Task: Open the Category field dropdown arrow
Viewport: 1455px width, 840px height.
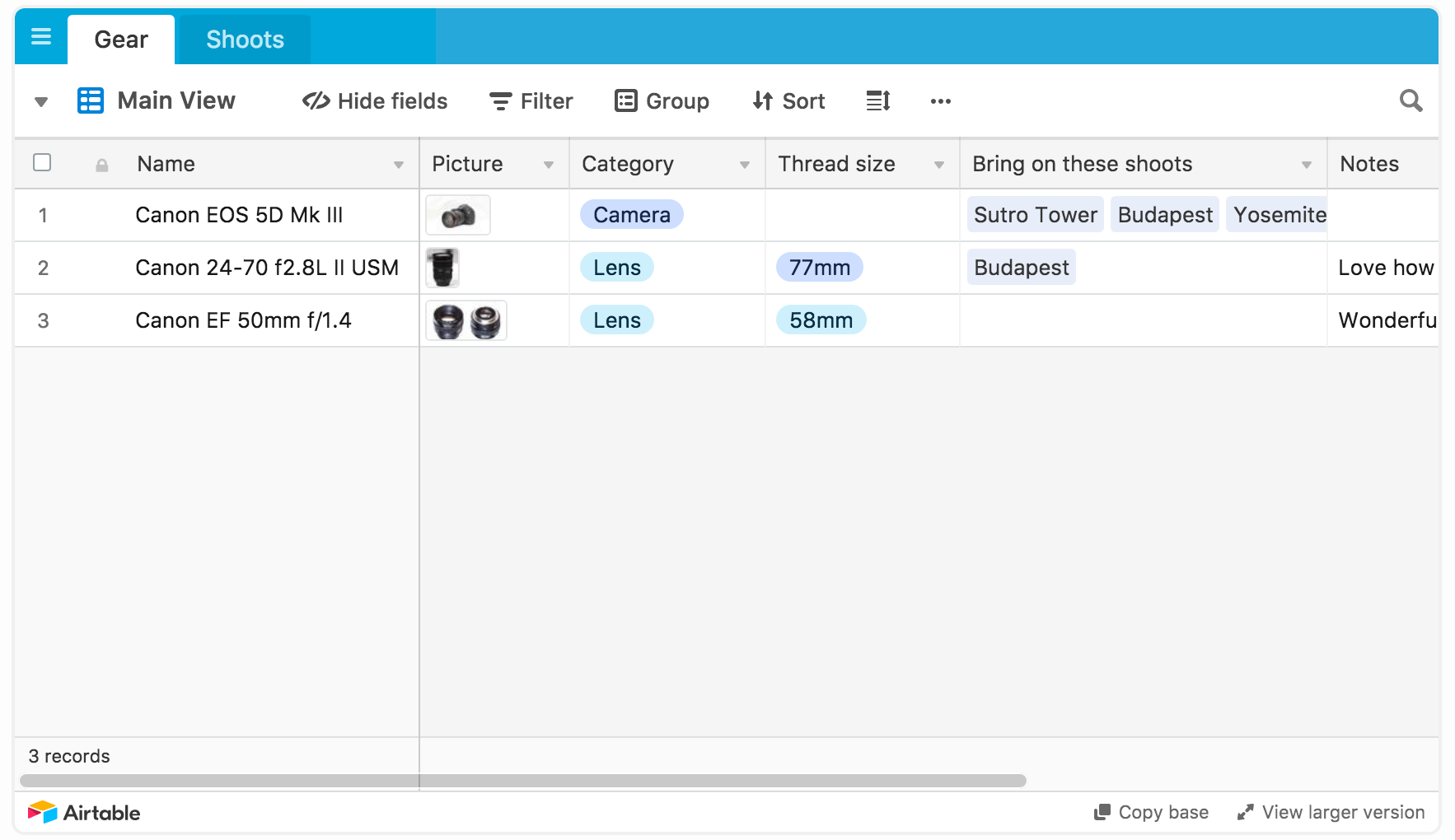Action: click(745, 165)
